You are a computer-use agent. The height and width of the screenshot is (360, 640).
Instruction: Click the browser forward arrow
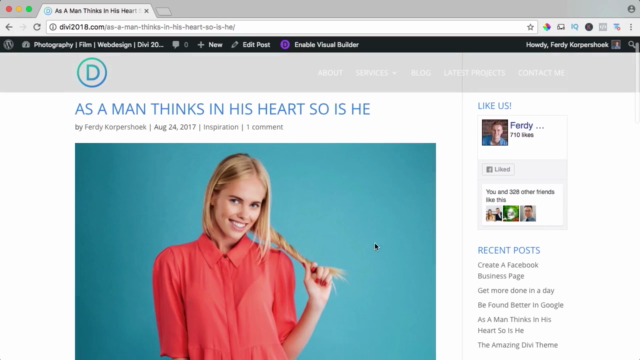click(23, 27)
